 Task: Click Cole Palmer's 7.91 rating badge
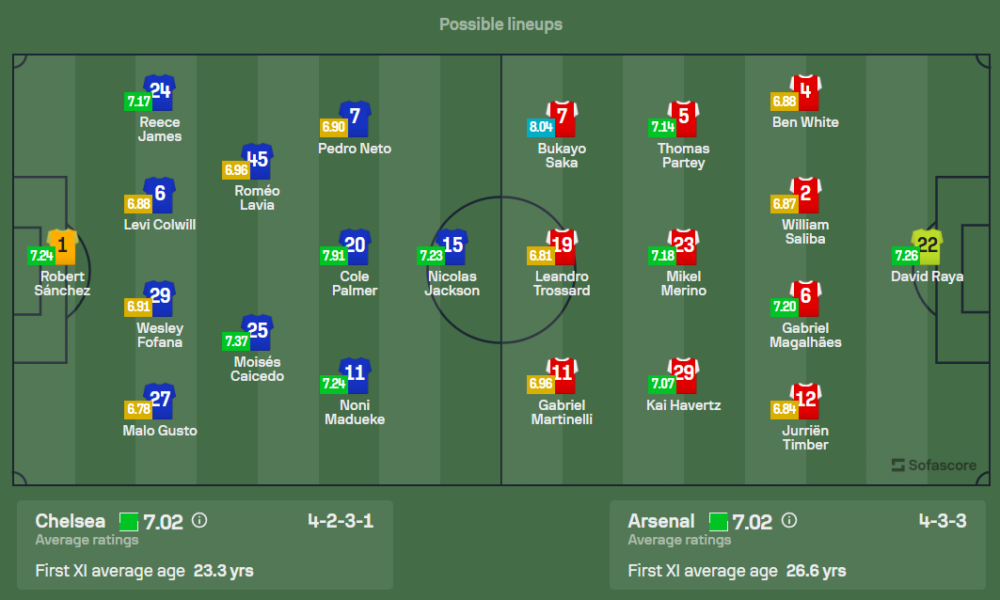pos(334,255)
